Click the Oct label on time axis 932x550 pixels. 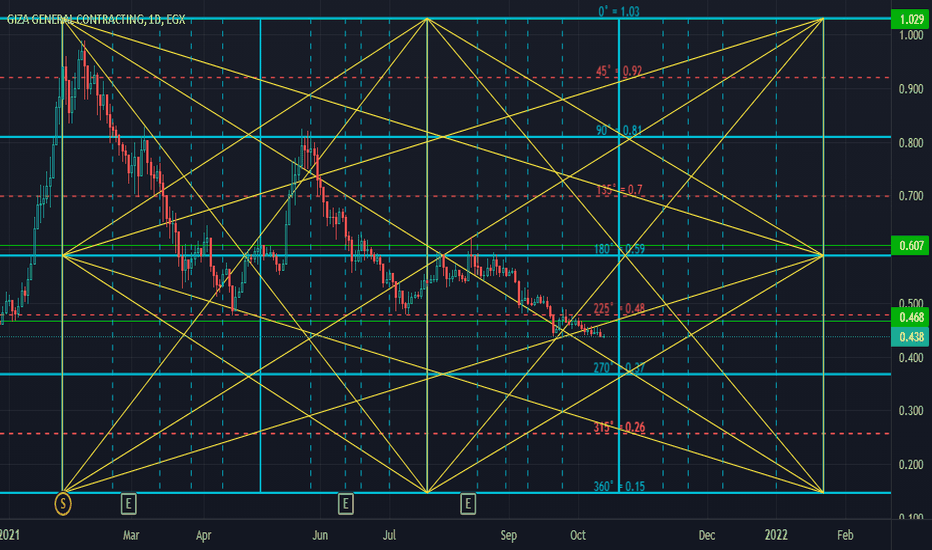(x=578, y=535)
